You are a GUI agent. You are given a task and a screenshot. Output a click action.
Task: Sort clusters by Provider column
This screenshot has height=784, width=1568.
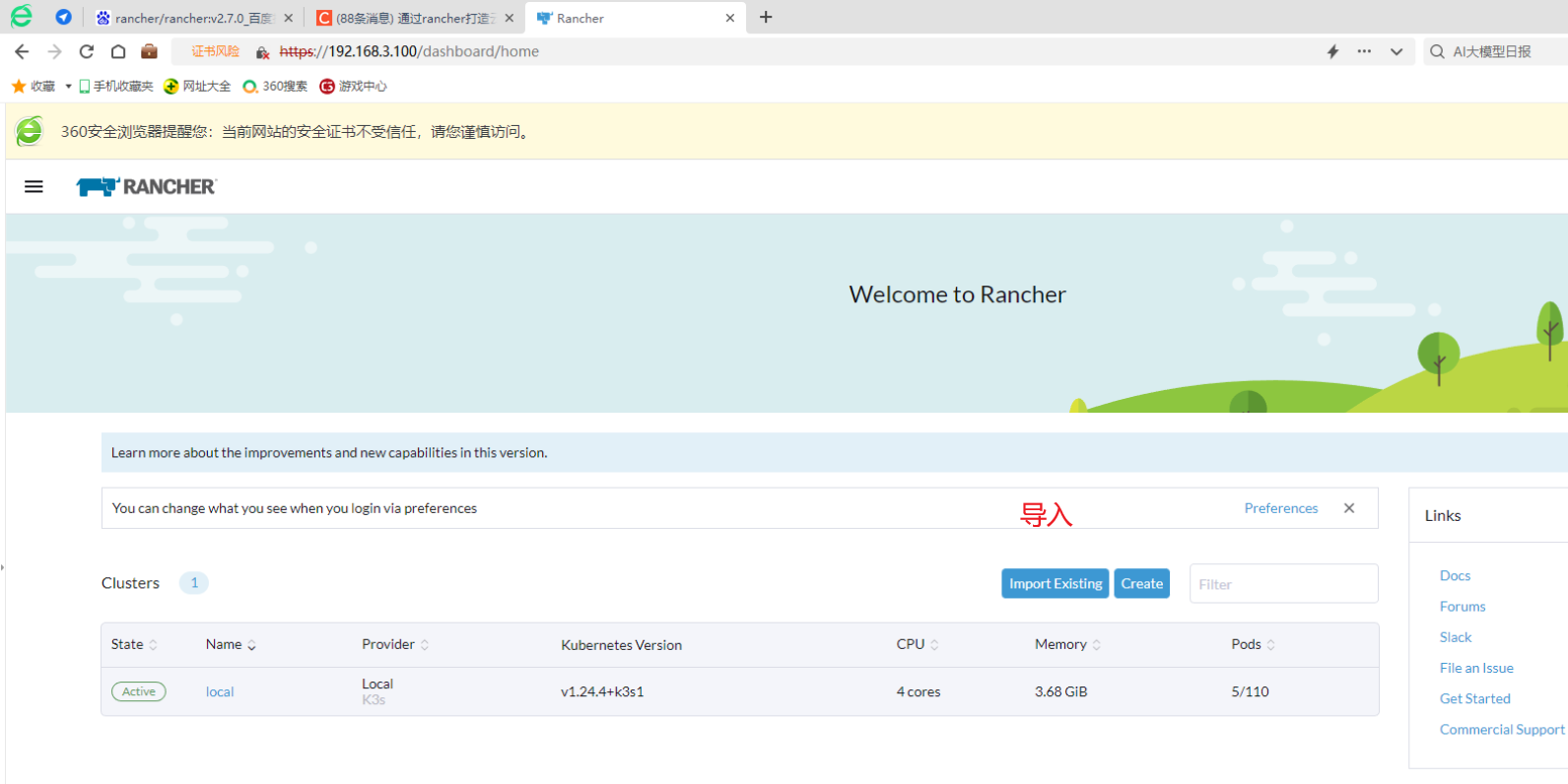tap(395, 644)
